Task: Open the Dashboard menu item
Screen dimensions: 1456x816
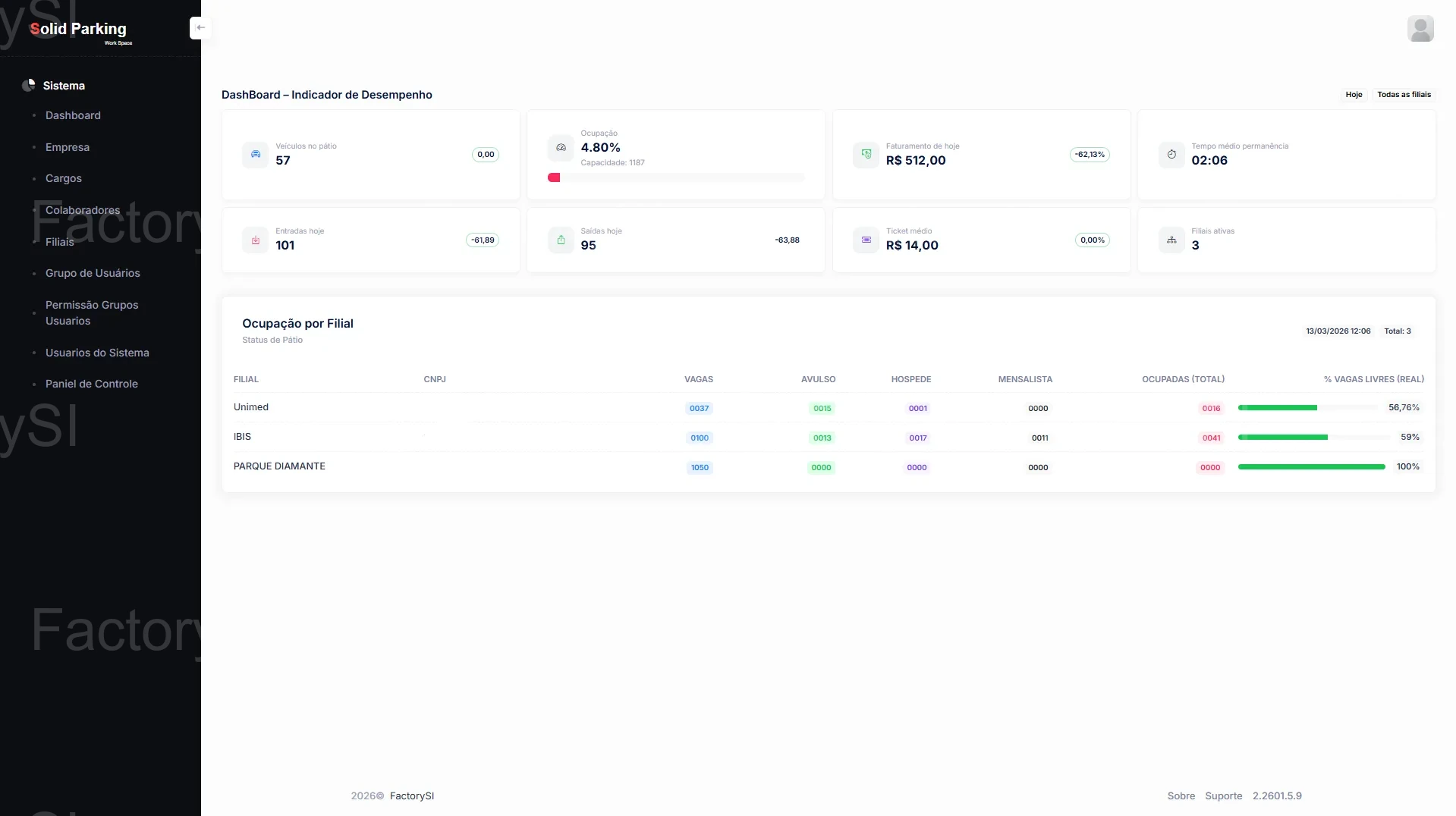Action: [73, 115]
